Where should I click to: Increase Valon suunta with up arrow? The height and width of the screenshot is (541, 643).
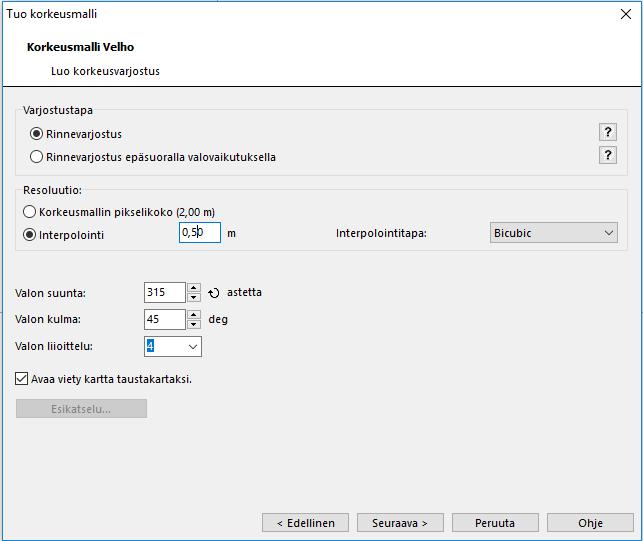click(x=194, y=288)
